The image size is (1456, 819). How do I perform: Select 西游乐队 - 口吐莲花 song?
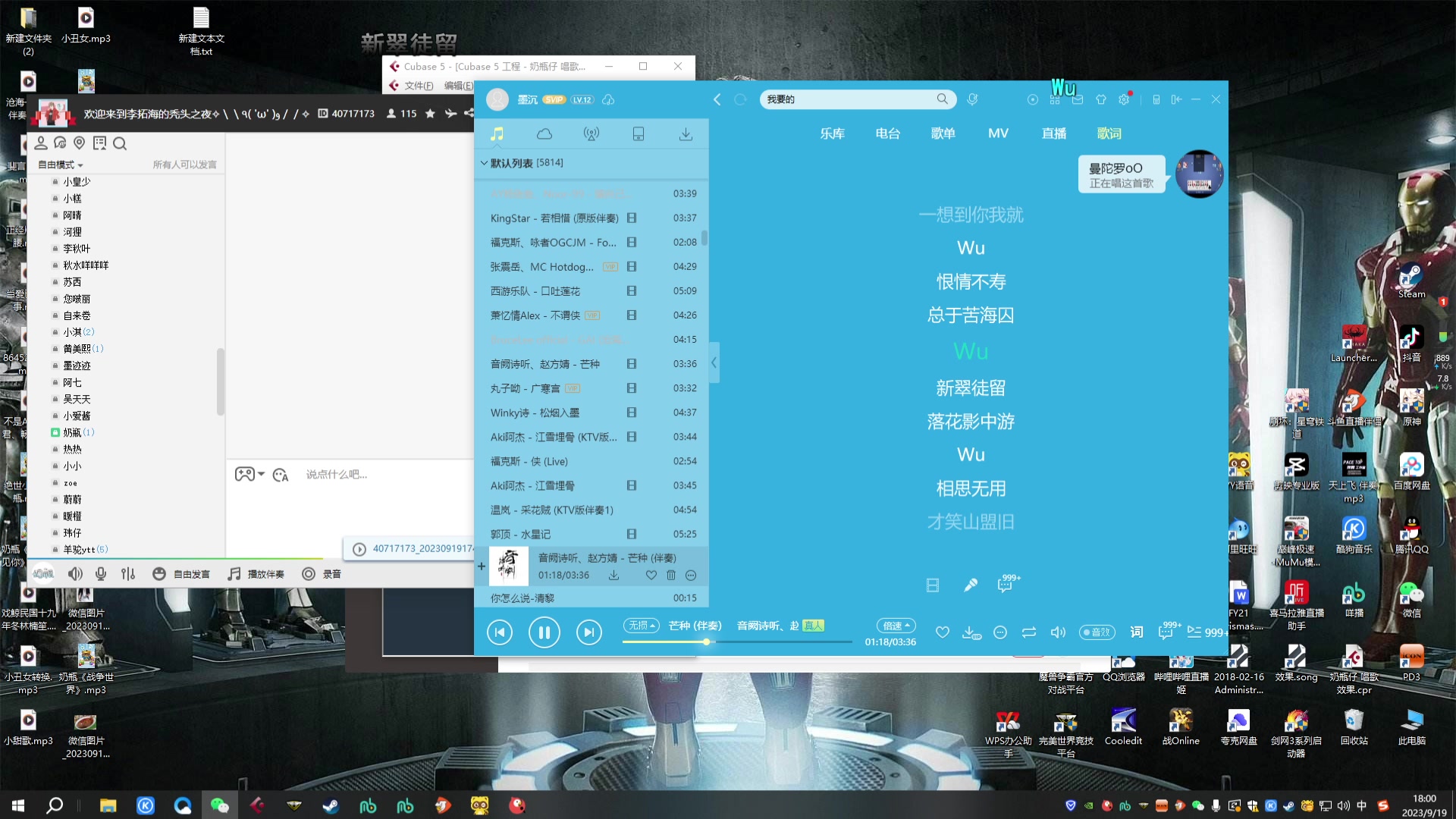[591, 291]
